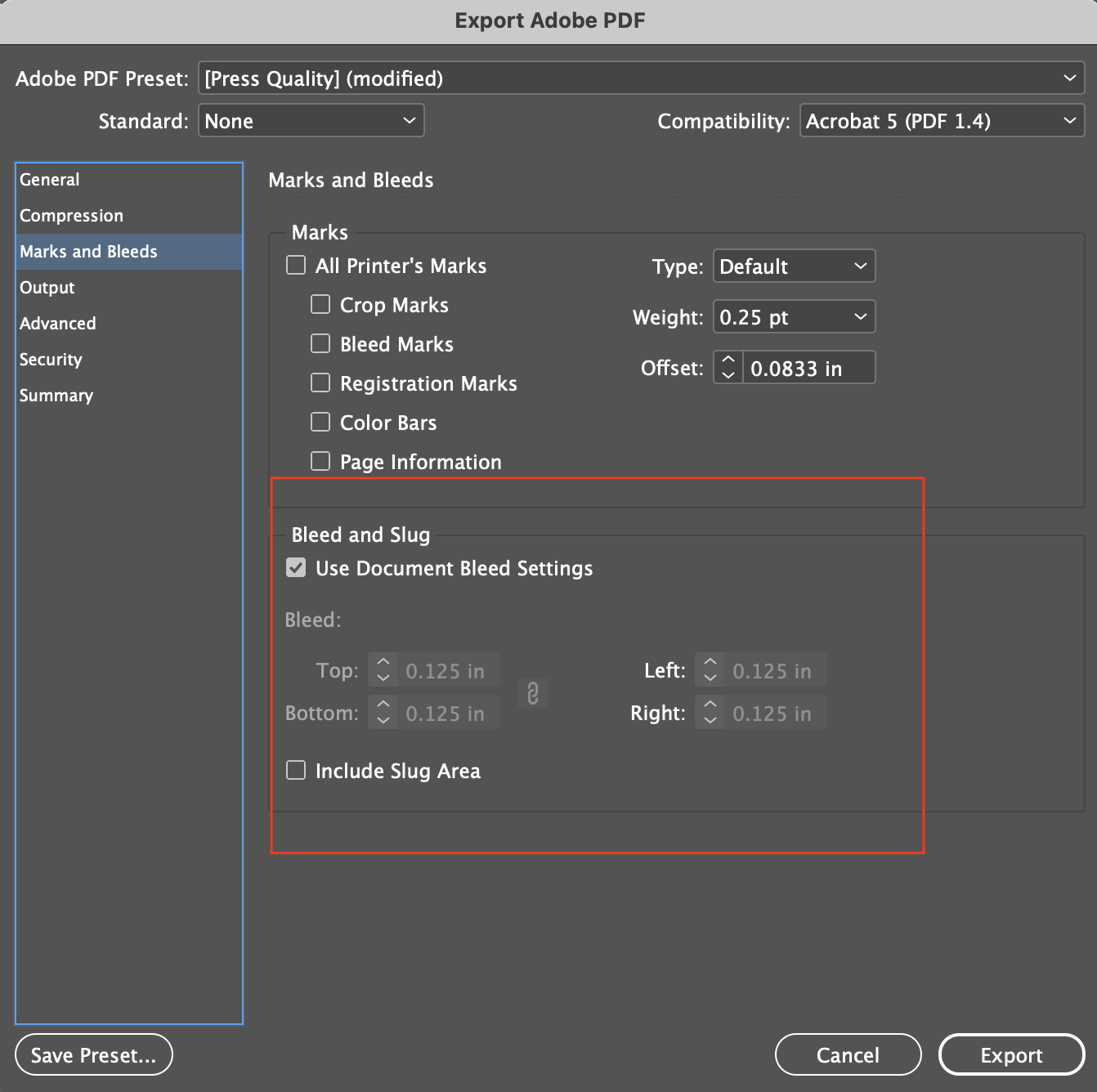Switch to the Compression section
Image resolution: width=1097 pixels, height=1092 pixels.
71,215
